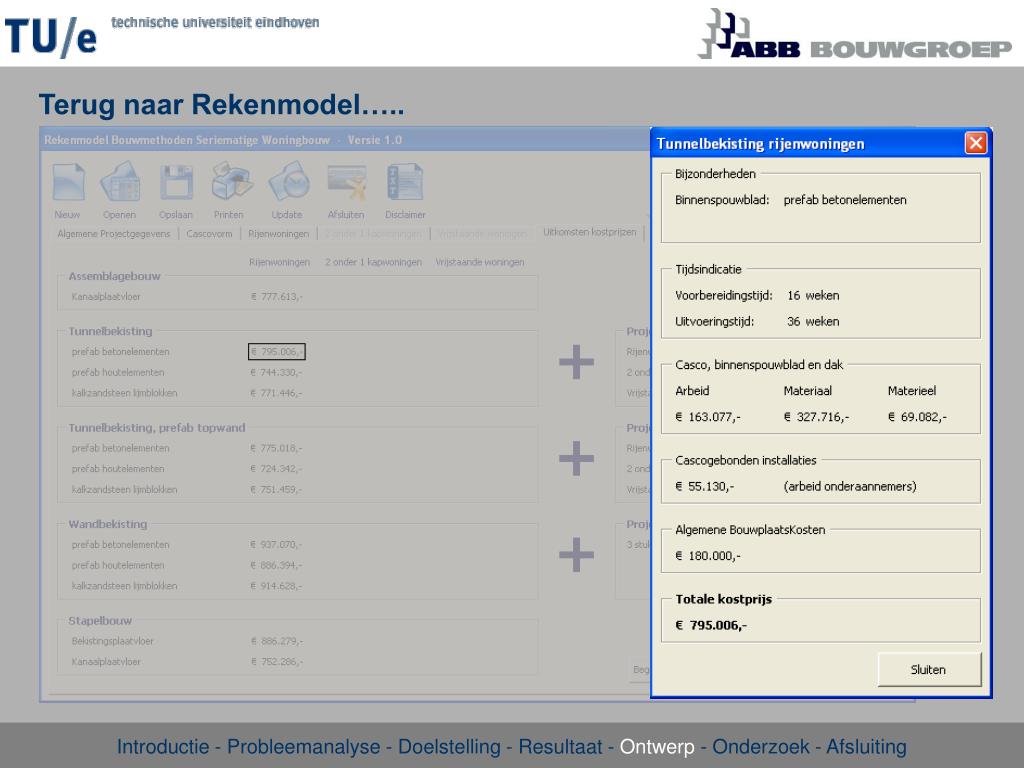The image size is (1024, 768).
Task: Click plus icon beside Wandbekisting section
Action: click(x=576, y=554)
